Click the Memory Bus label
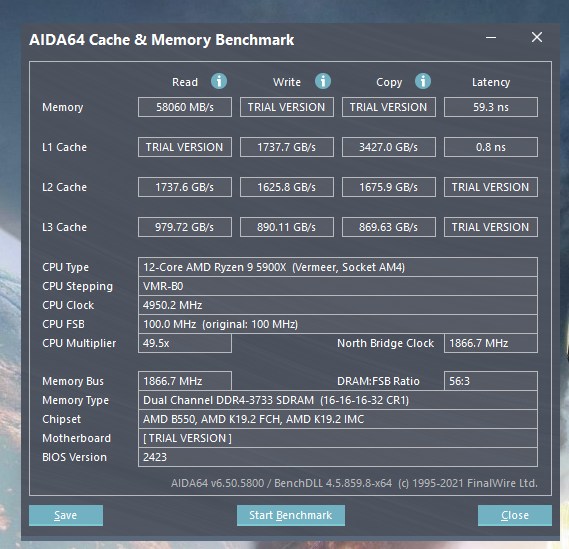Image resolution: width=569 pixels, height=549 pixels. pos(73,381)
